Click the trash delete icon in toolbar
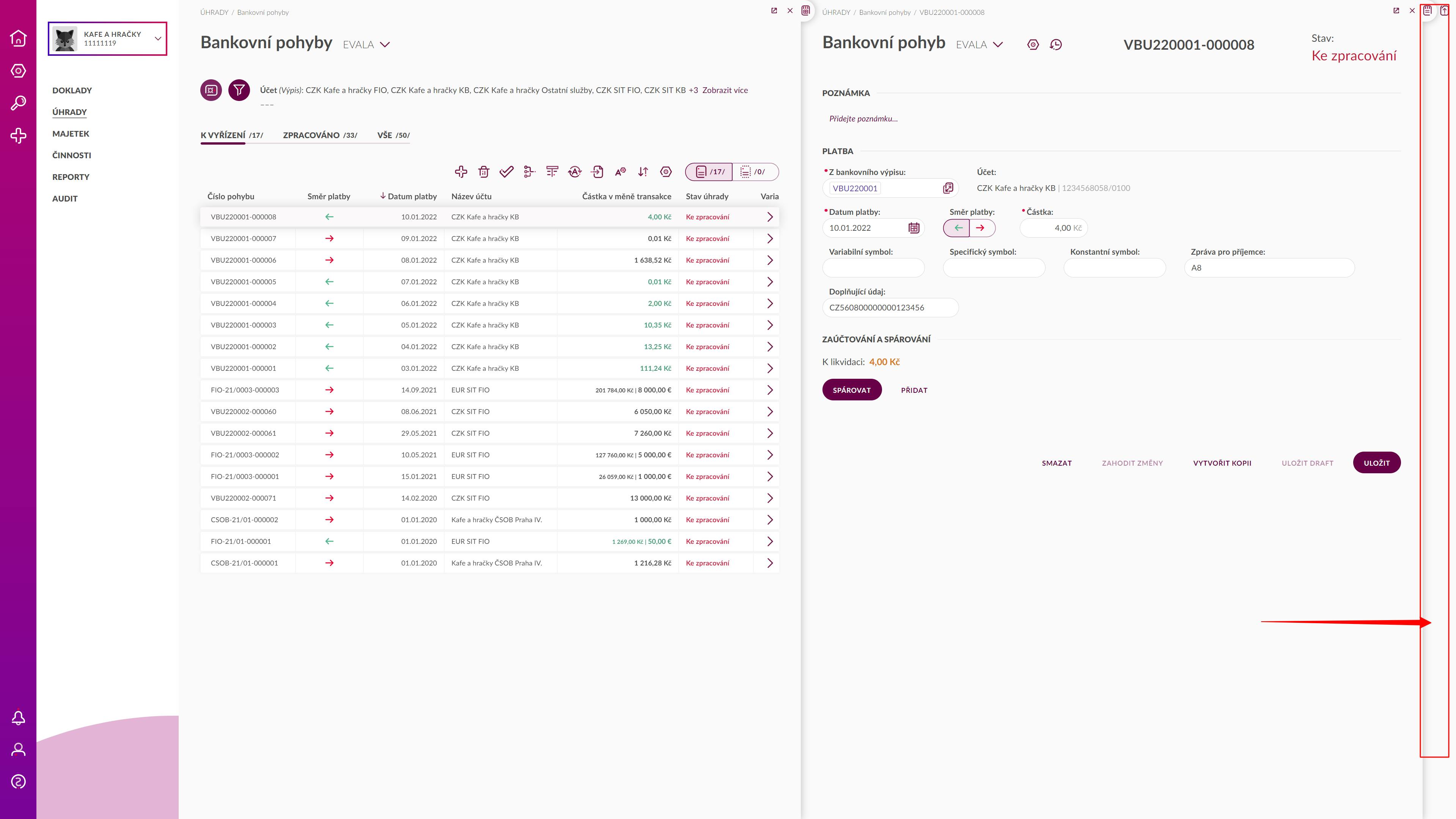The image size is (1456, 819). [x=483, y=172]
